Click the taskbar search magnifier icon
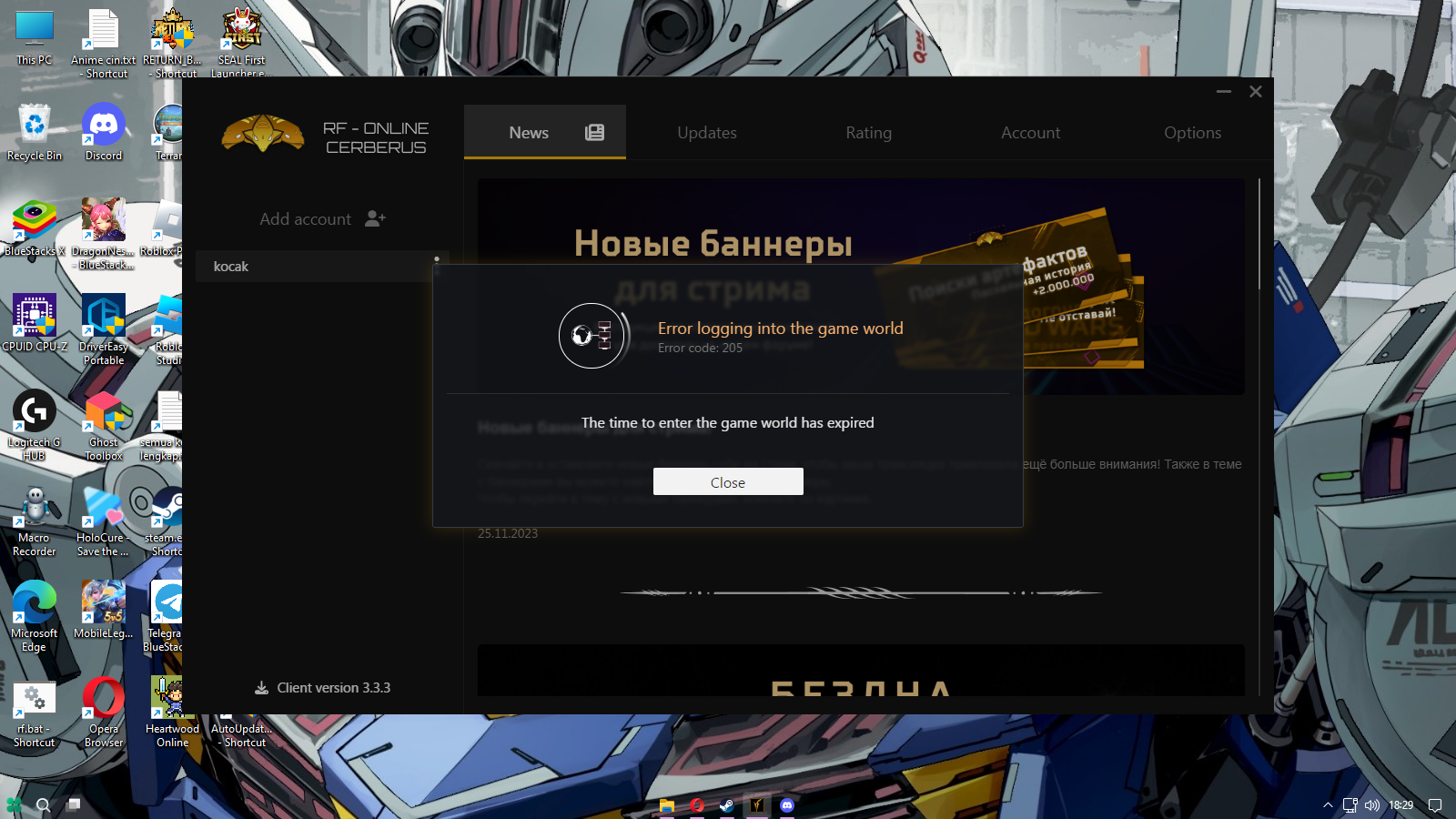Screen dimensions: 1456x819 [x=43, y=805]
